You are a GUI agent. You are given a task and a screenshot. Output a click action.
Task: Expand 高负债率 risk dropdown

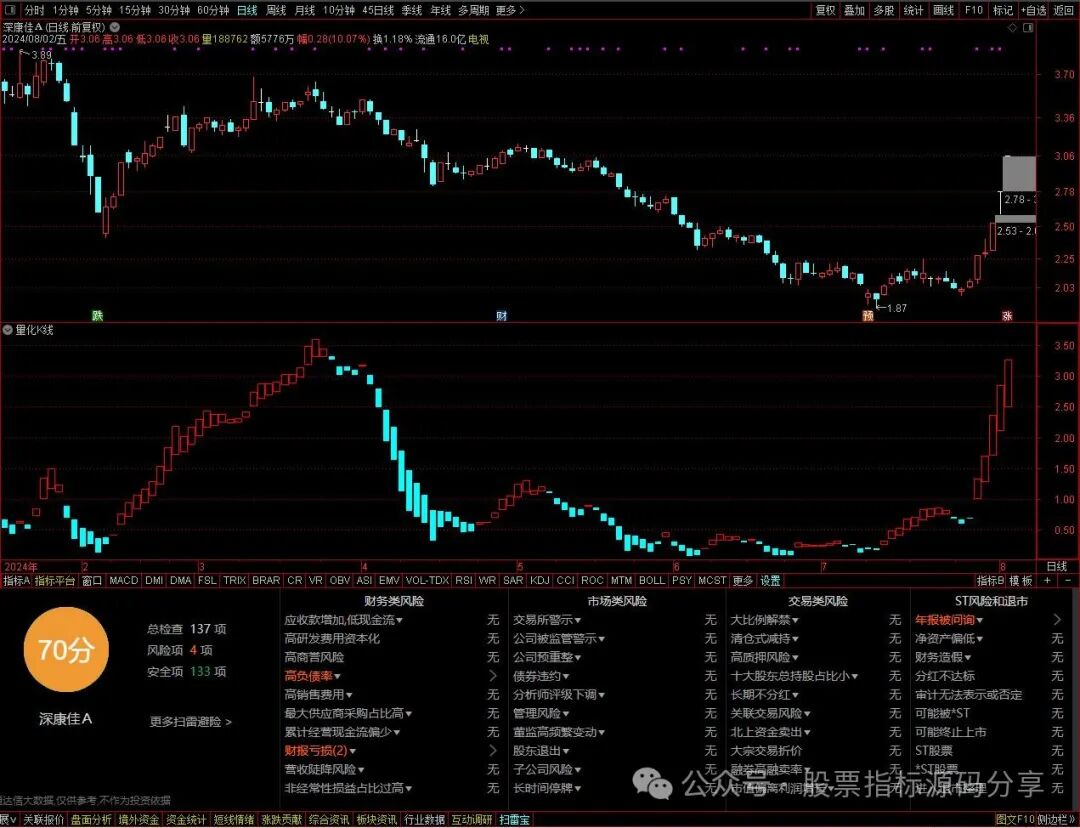(313, 676)
